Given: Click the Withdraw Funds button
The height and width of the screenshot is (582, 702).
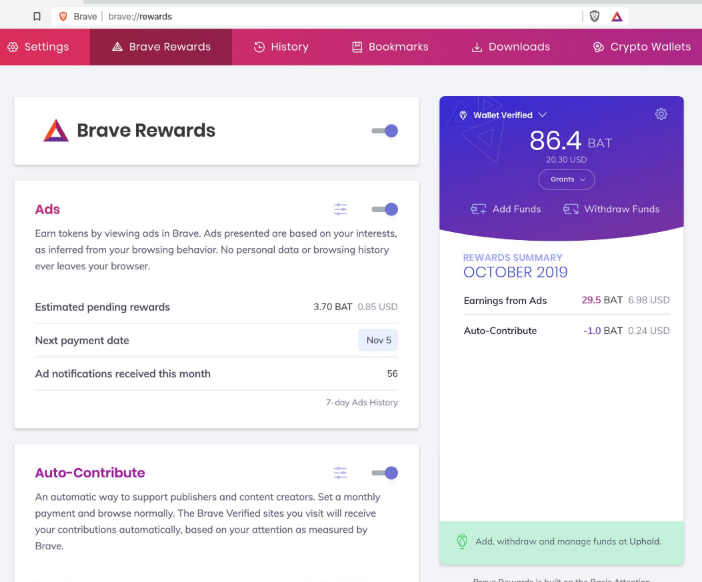Looking at the screenshot, I should [x=611, y=209].
